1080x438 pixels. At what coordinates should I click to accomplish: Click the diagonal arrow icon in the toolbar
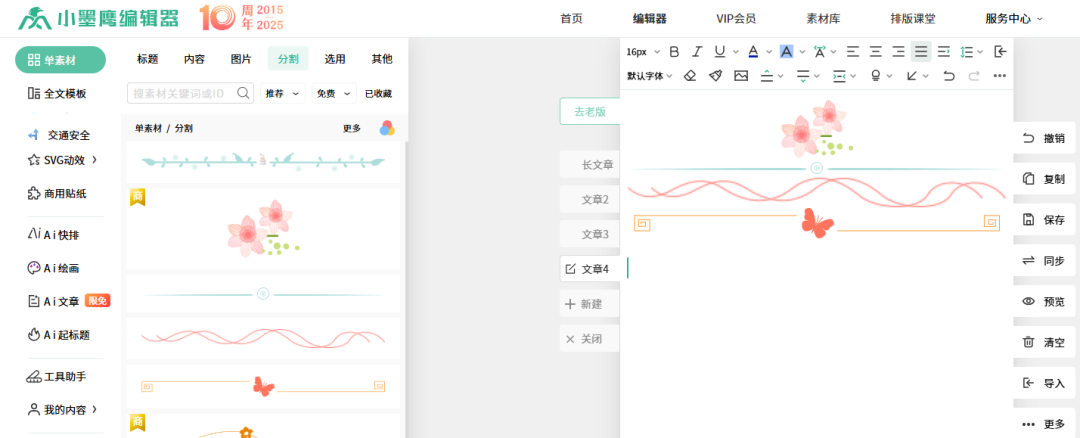pos(912,76)
